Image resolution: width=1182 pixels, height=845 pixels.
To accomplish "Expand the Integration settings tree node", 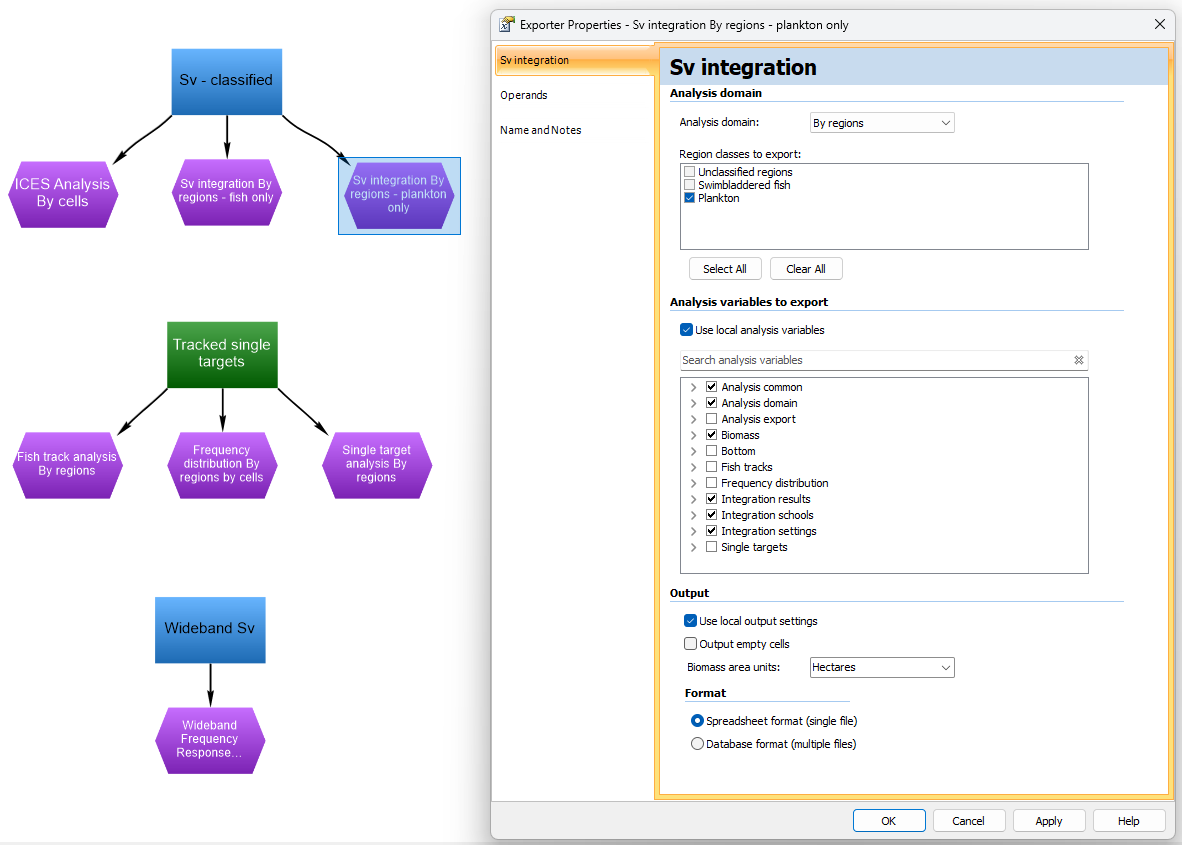I will point(694,531).
